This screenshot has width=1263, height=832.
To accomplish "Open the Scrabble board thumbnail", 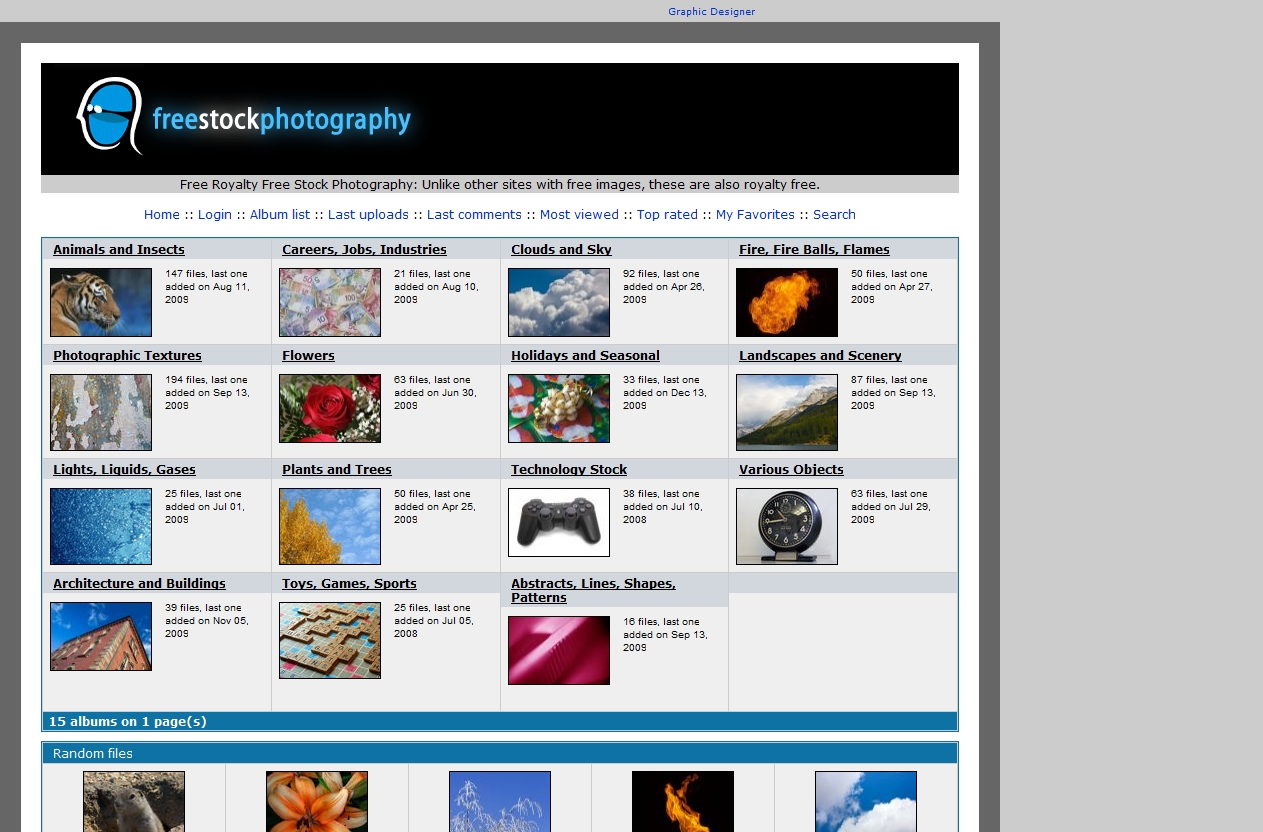I will [330, 640].
